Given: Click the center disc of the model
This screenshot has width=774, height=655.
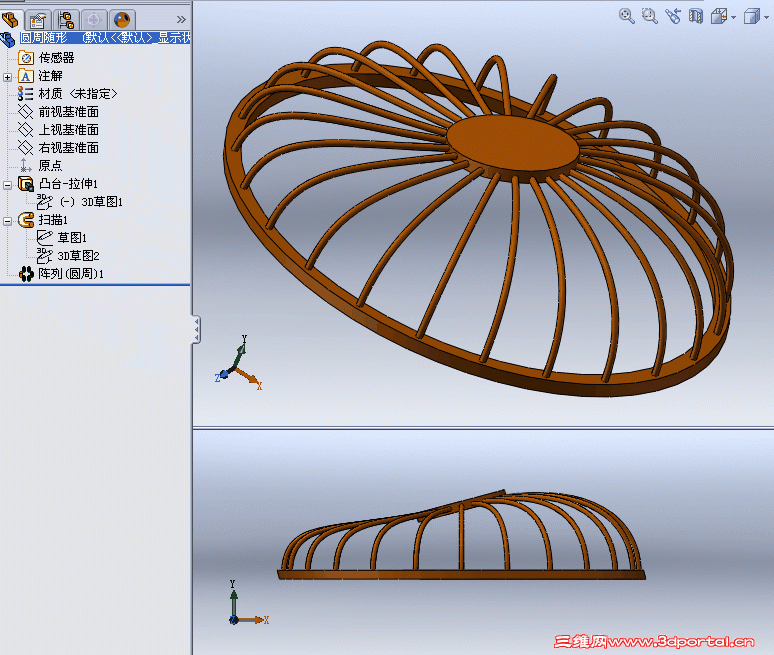Looking at the screenshot, I should (513, 144).
